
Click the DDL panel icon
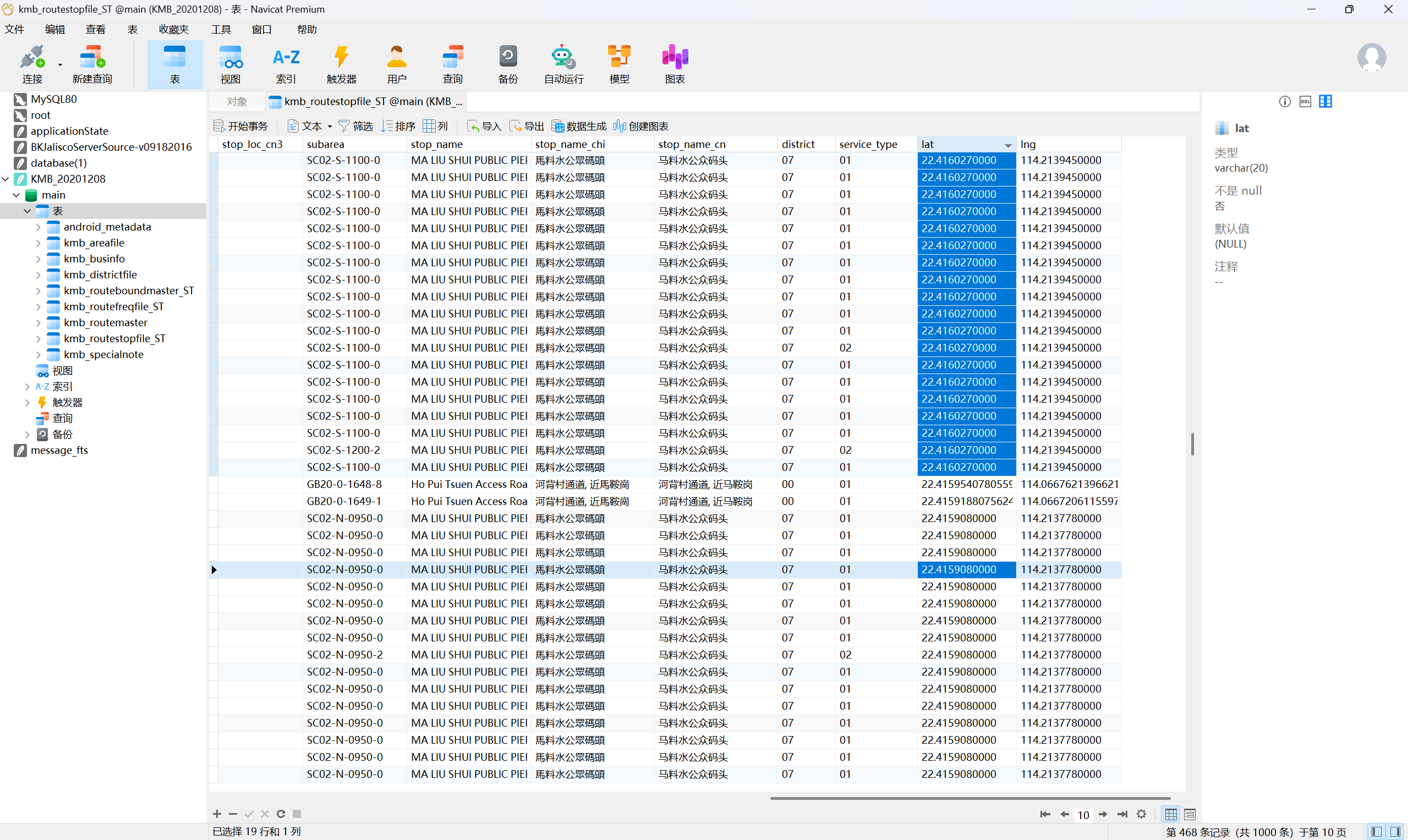coord(1305,101)
